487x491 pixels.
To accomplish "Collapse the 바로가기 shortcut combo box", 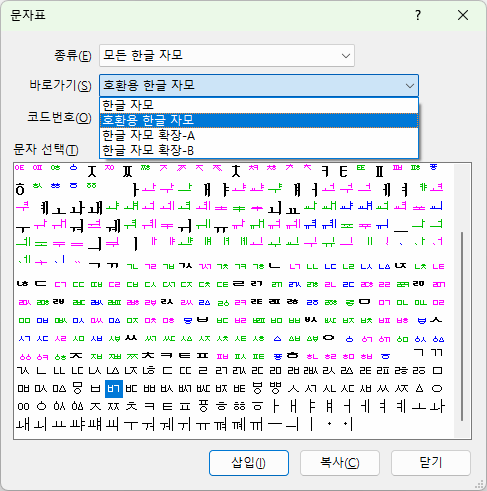I will (410, 86).
